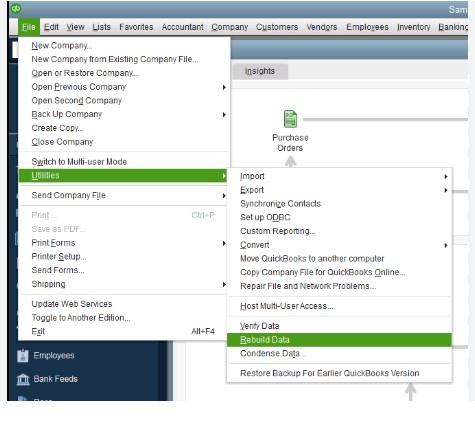
Task: Open the Favorites menu
Action: 136,27
